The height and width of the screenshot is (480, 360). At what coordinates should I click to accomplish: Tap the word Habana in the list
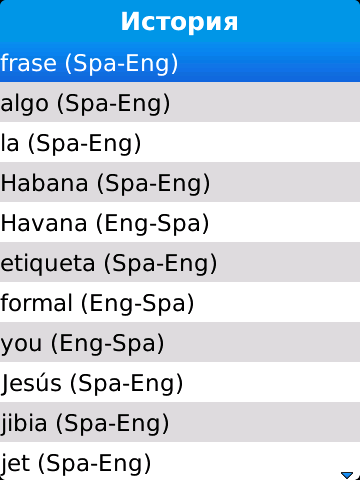tap(44, 183)
